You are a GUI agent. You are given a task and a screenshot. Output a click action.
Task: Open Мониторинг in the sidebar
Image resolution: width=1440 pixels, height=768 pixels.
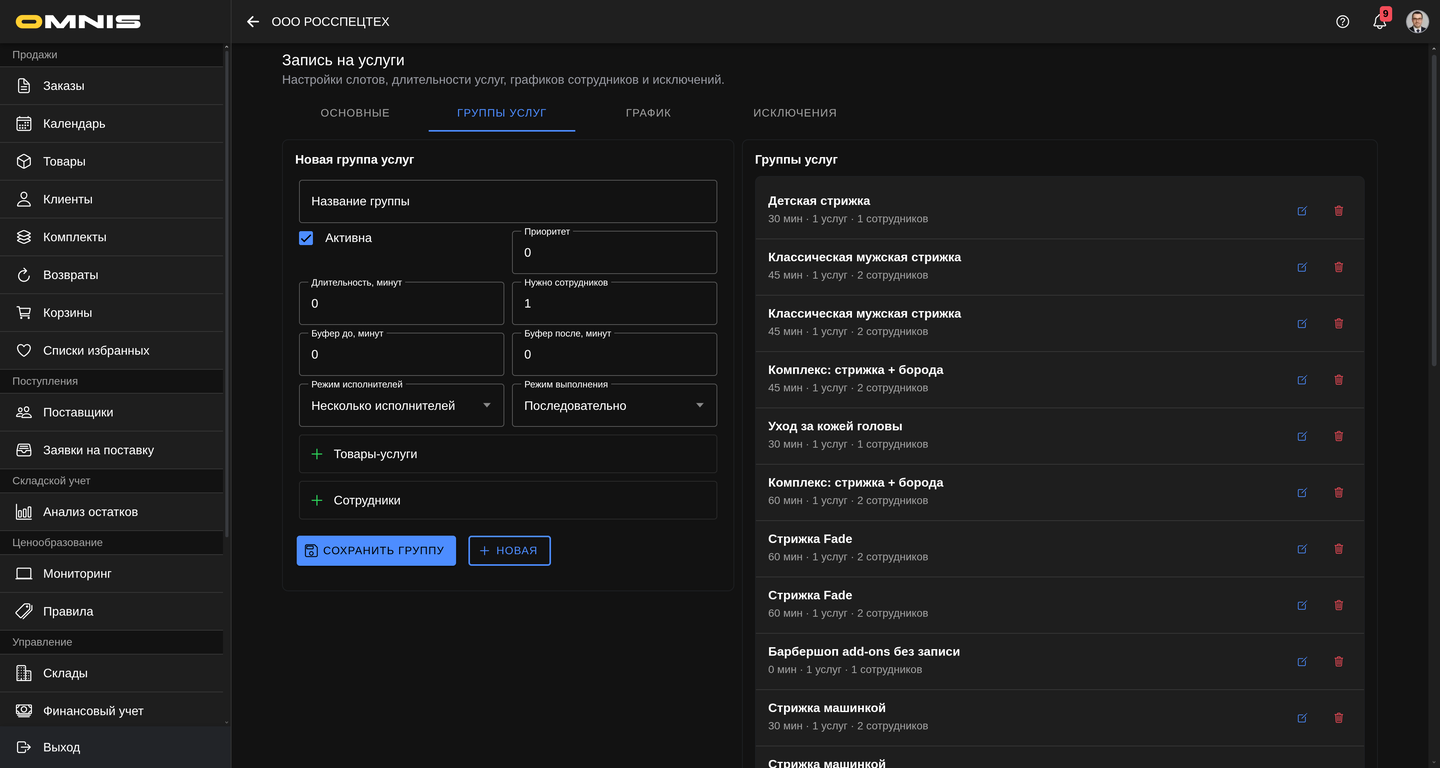(x=112, y=574)
